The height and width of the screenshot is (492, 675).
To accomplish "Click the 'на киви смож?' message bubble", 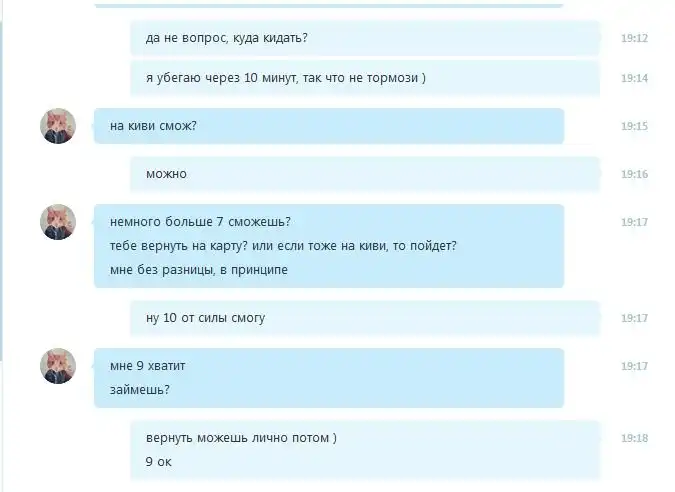I will pos(329,126).
